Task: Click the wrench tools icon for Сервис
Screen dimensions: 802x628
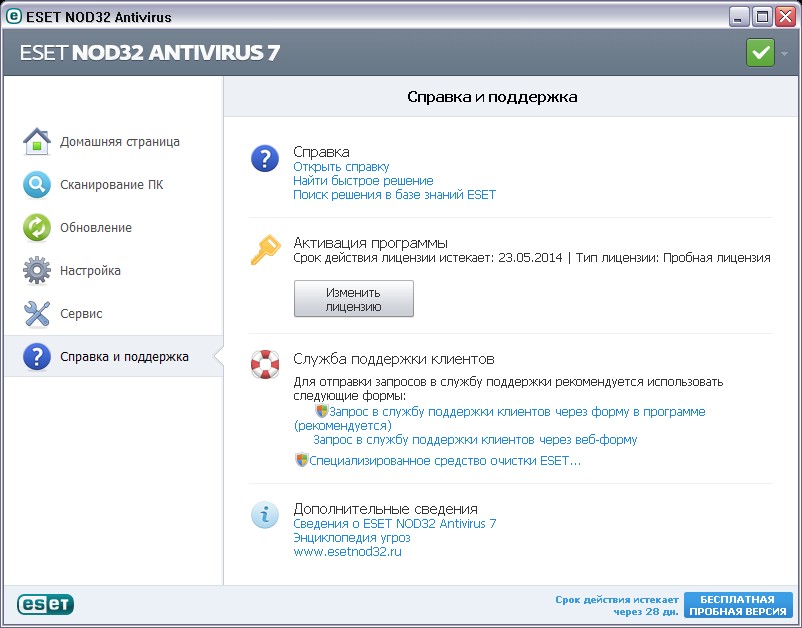Action: pos(37,313)
